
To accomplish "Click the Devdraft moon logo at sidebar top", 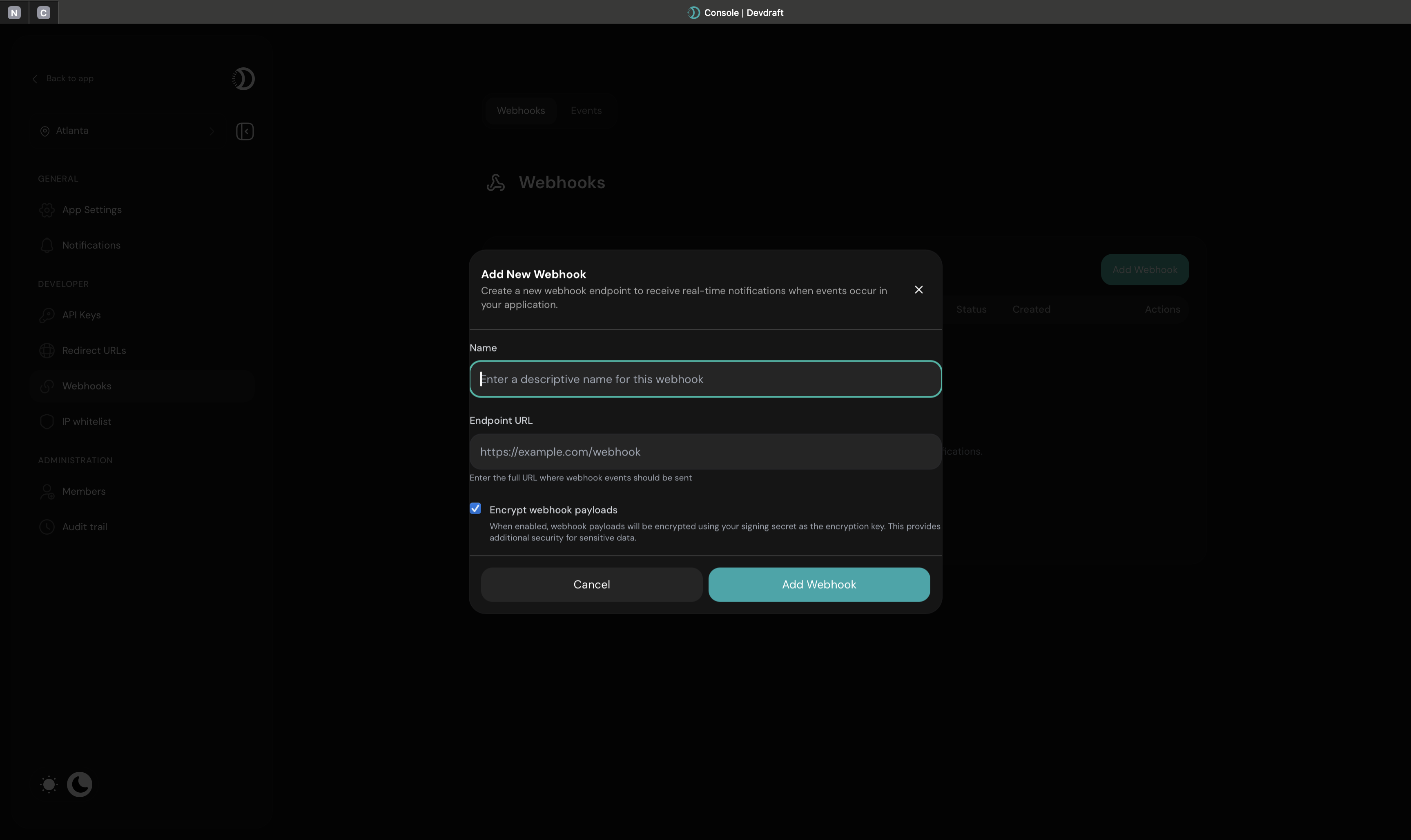I will (x=243, y=79).
